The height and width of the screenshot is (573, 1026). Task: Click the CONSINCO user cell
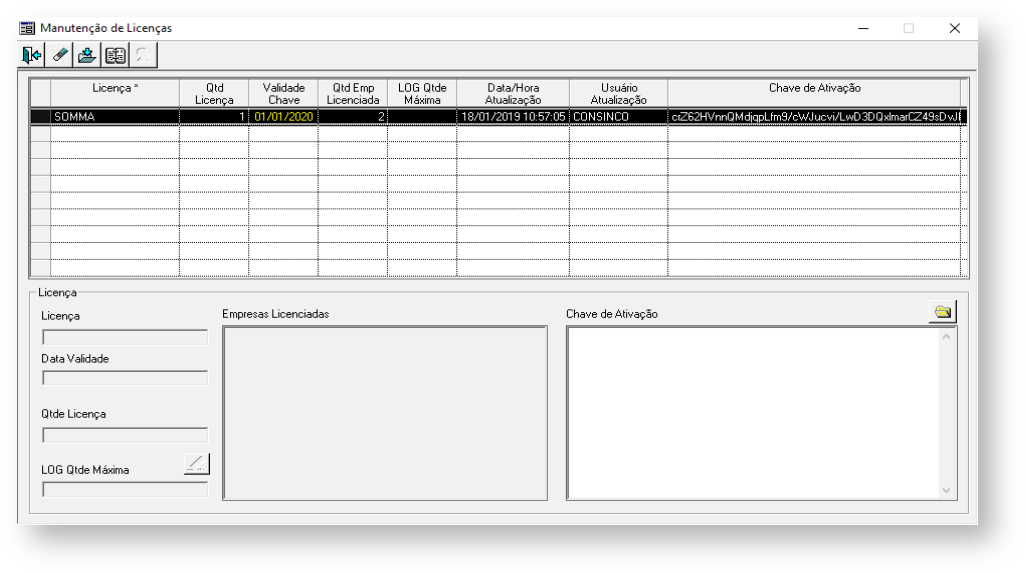point(618,116)
